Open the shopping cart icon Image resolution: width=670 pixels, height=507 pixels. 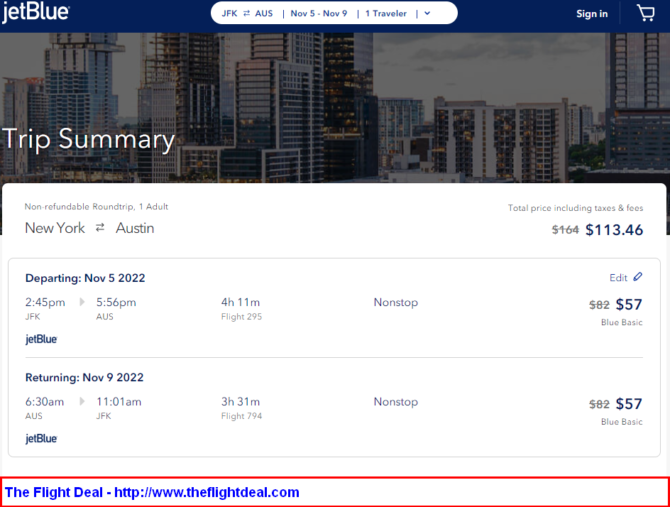pyautogui.click(x=646, y=13)
